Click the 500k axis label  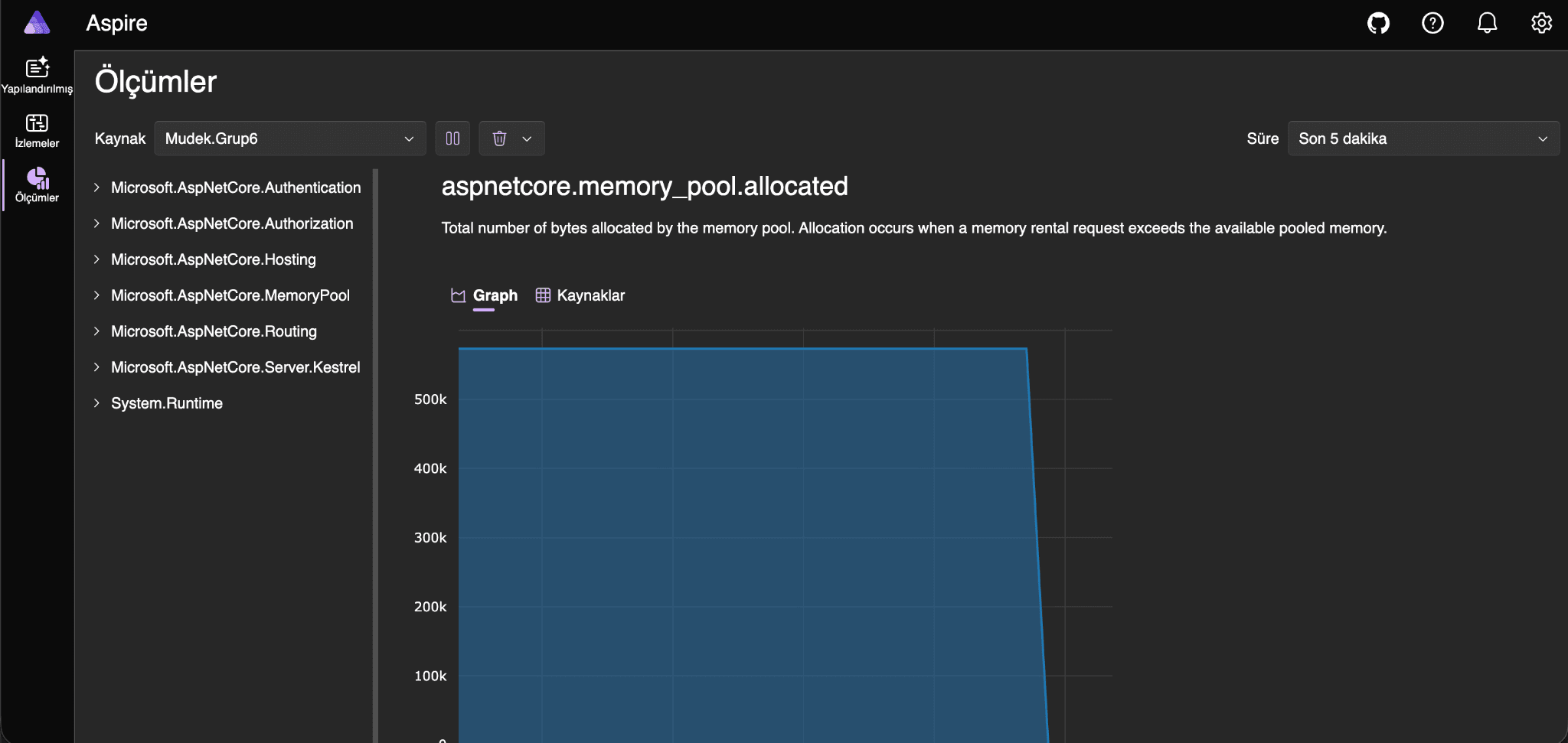pos(430,399)
